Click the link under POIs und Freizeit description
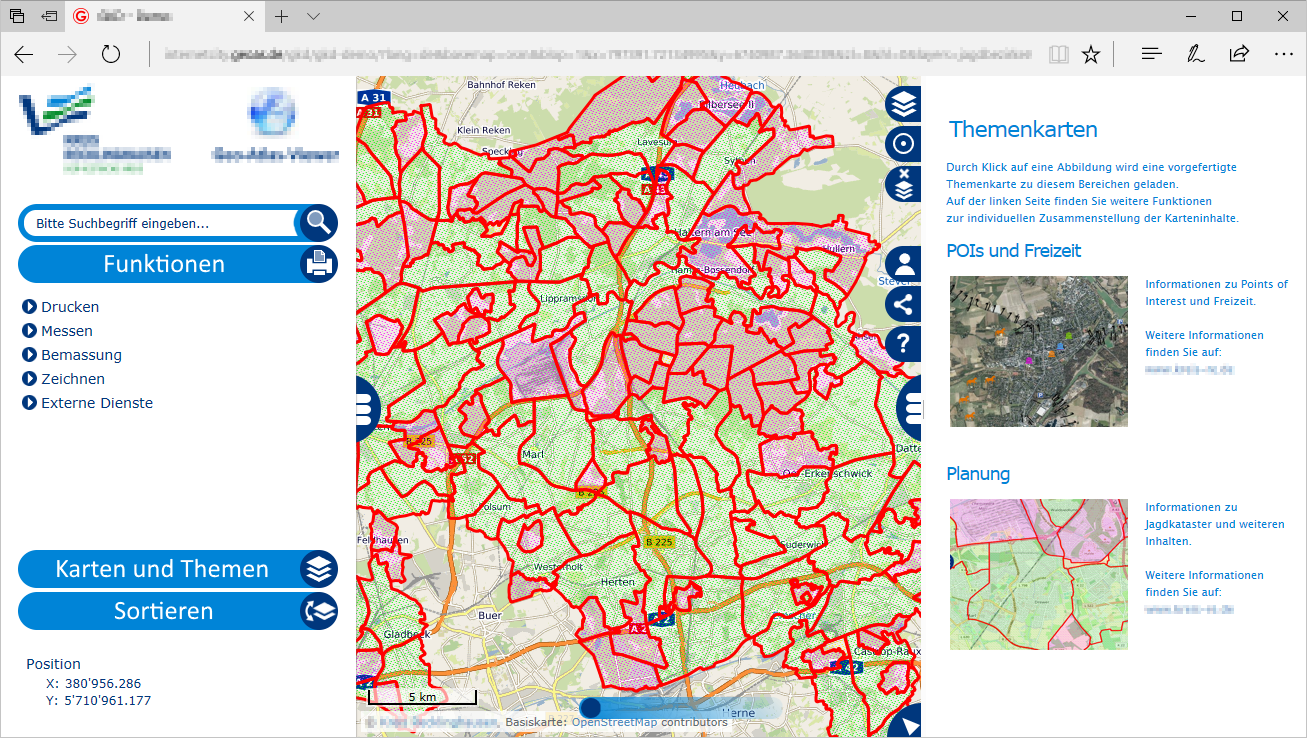 1190,369
